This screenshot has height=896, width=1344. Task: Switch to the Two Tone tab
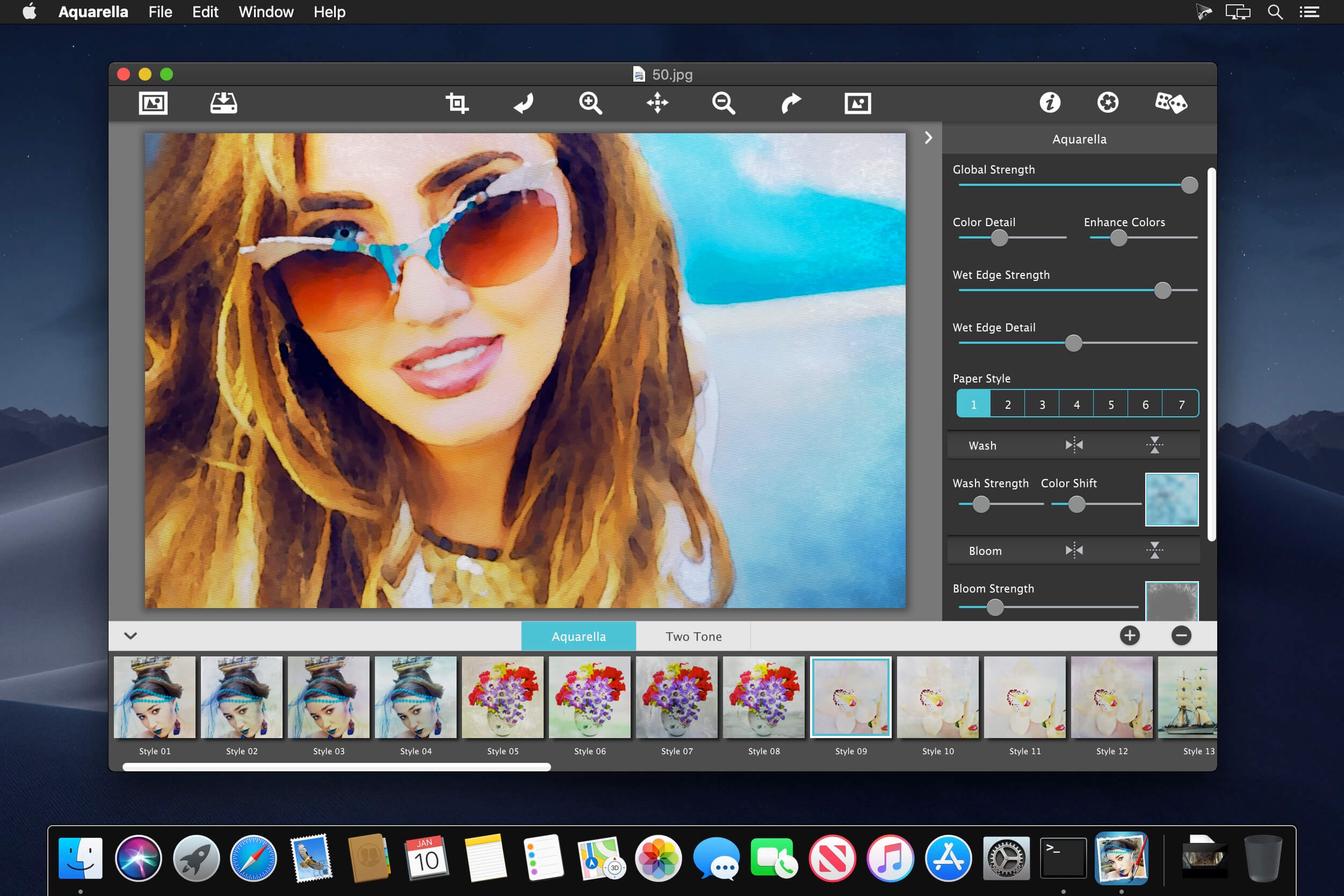[693, 636]
